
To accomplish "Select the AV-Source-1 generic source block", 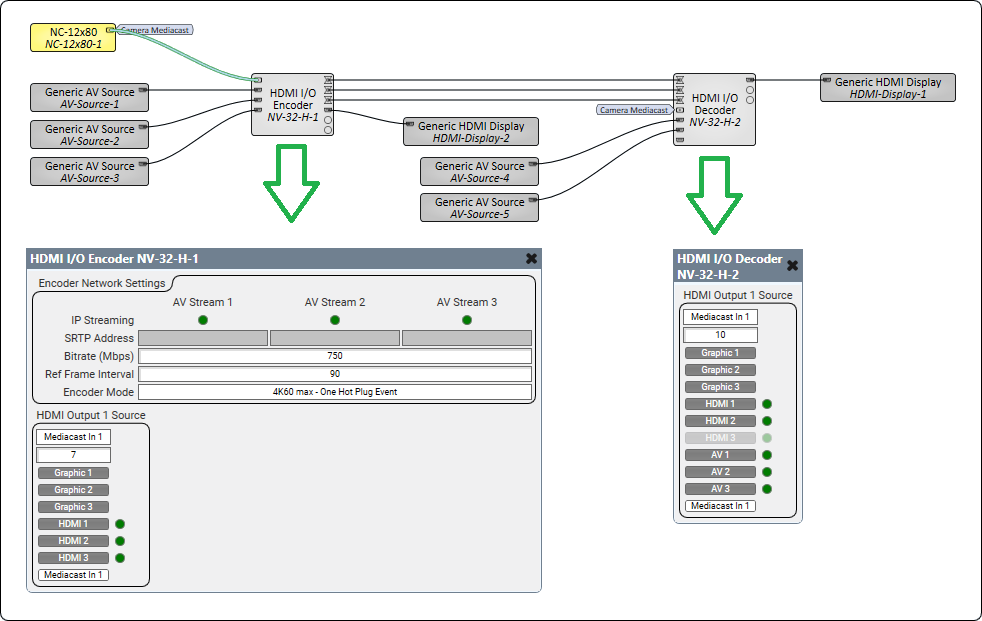I will tap(89, 98).
